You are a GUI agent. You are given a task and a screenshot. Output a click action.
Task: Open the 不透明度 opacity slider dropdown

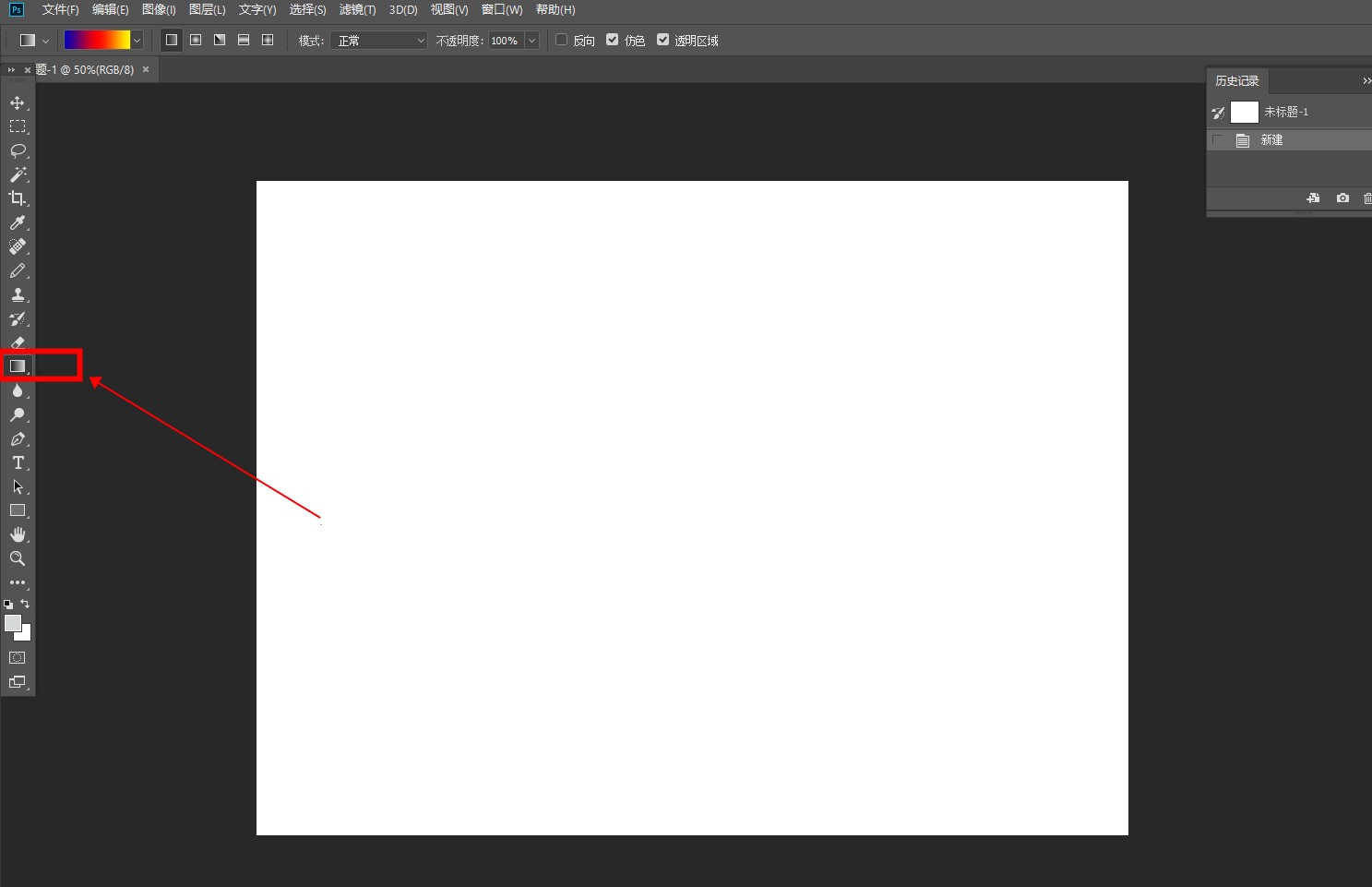(x=531, y=41)
